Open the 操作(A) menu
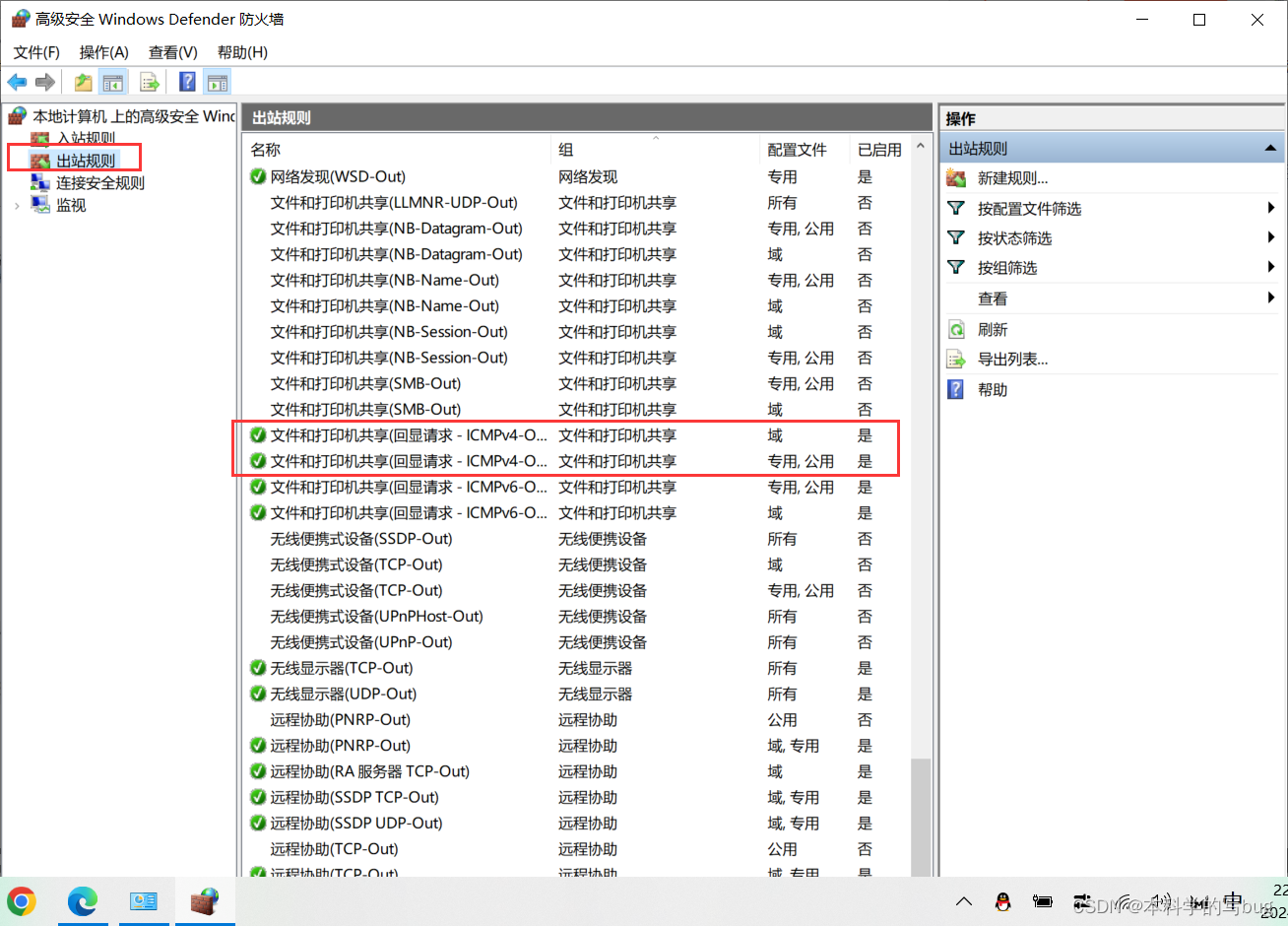This screenshot has width=1288, height=926. pos(103,52)
